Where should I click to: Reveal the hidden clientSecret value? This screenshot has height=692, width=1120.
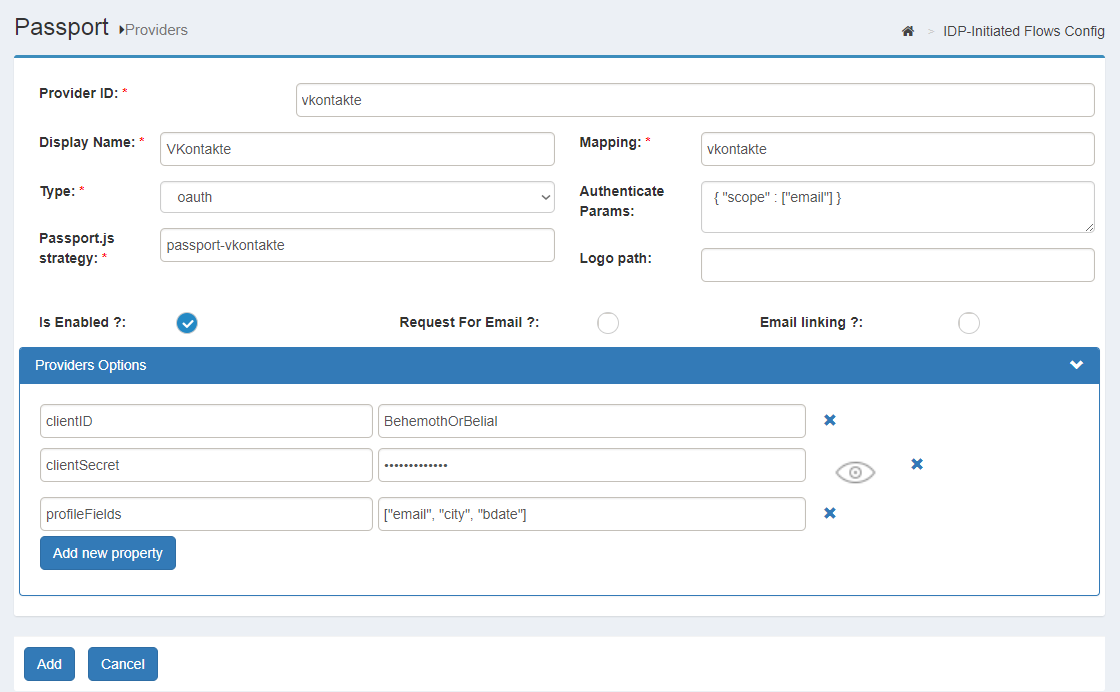coord(855,472)
